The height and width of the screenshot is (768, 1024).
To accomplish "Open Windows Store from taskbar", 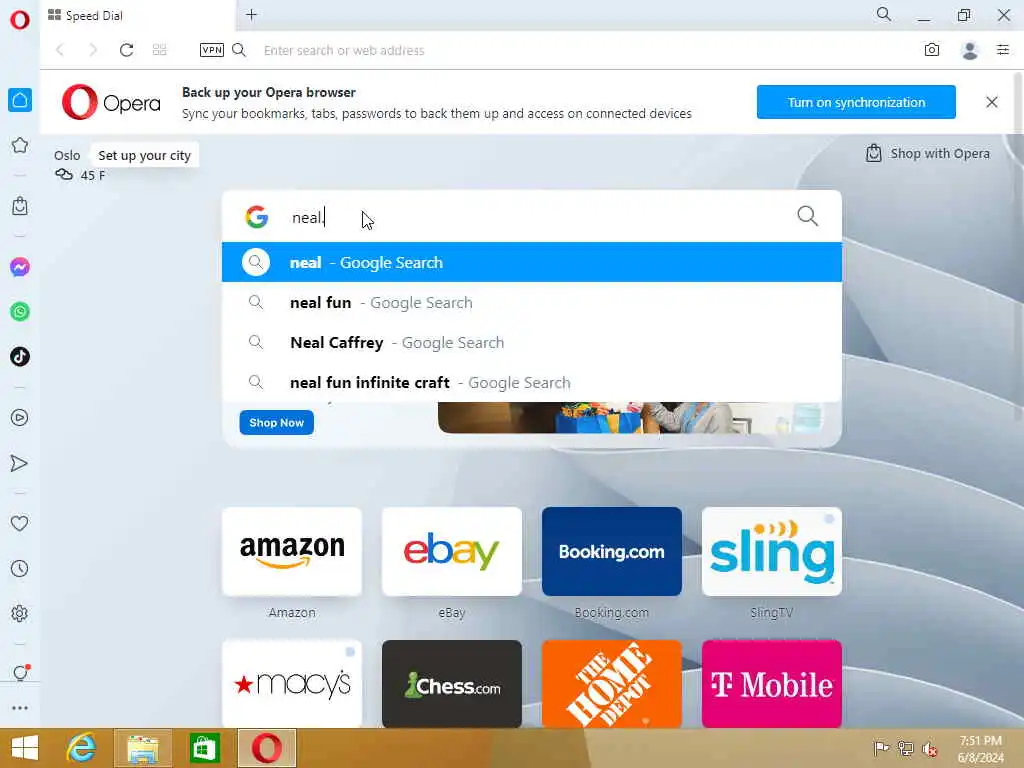I will [x=204, y=748].
